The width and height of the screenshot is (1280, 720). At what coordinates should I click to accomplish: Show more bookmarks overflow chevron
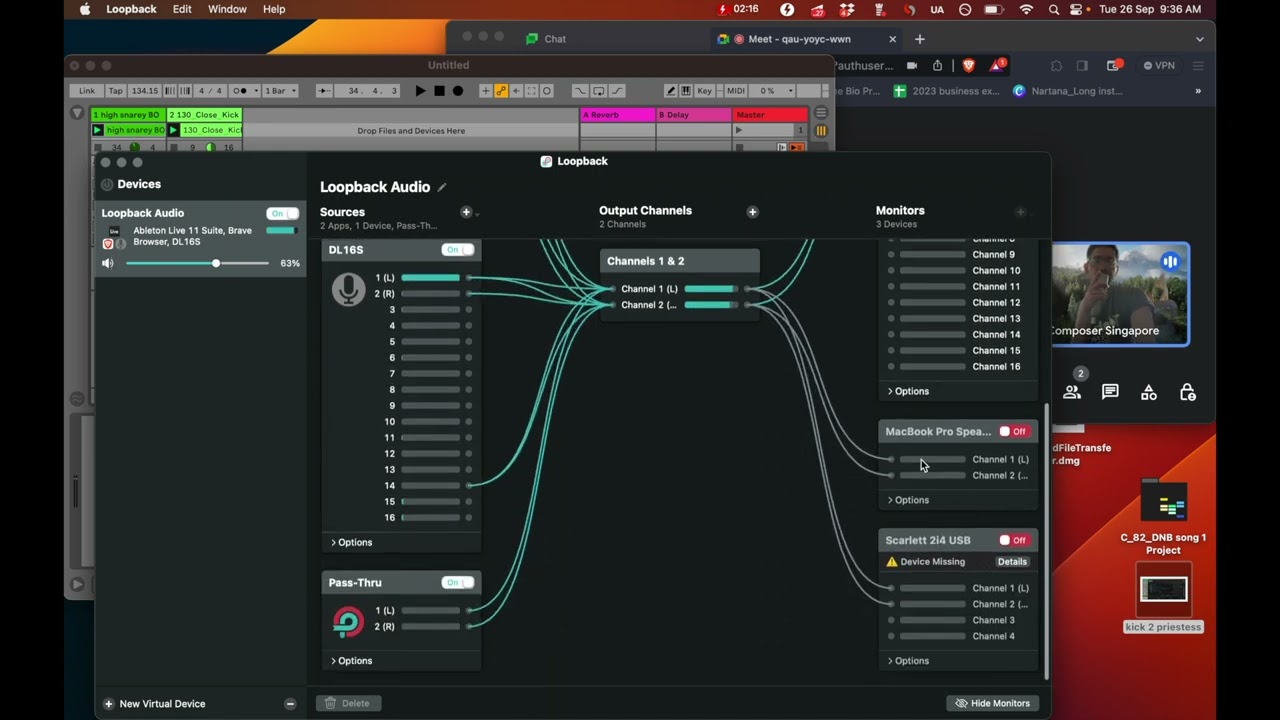point(1198,91)
